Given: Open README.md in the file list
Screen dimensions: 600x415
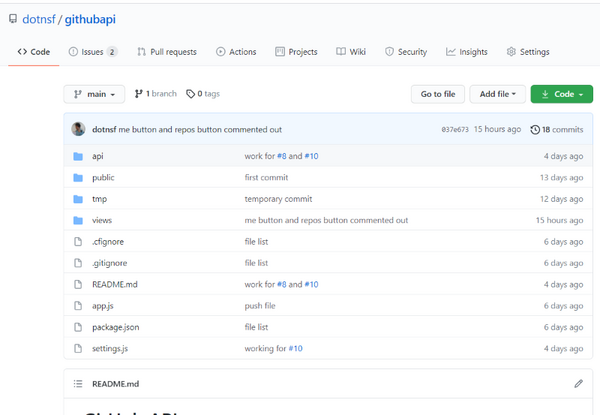Looking at the screenshot, I should point(115,285).
